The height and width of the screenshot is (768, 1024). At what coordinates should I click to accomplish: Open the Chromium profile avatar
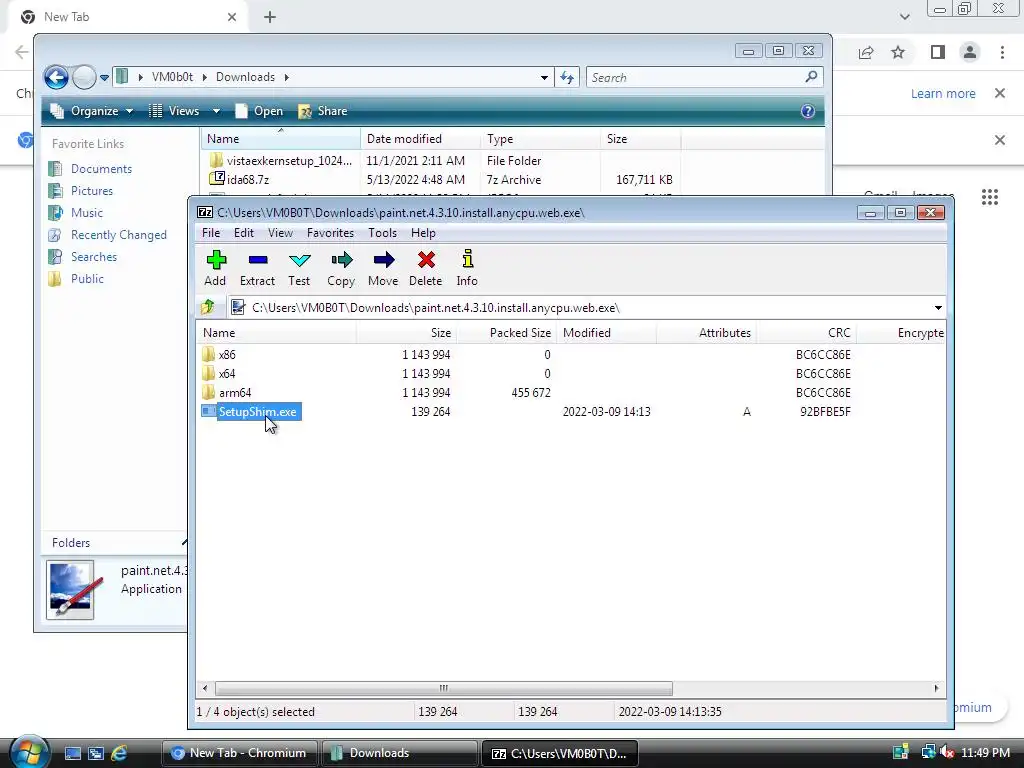tap(970, 52)
